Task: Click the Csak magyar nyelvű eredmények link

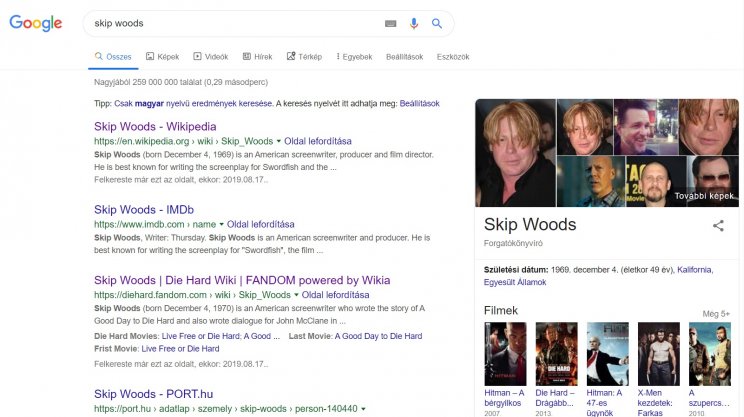Action: 193,103
